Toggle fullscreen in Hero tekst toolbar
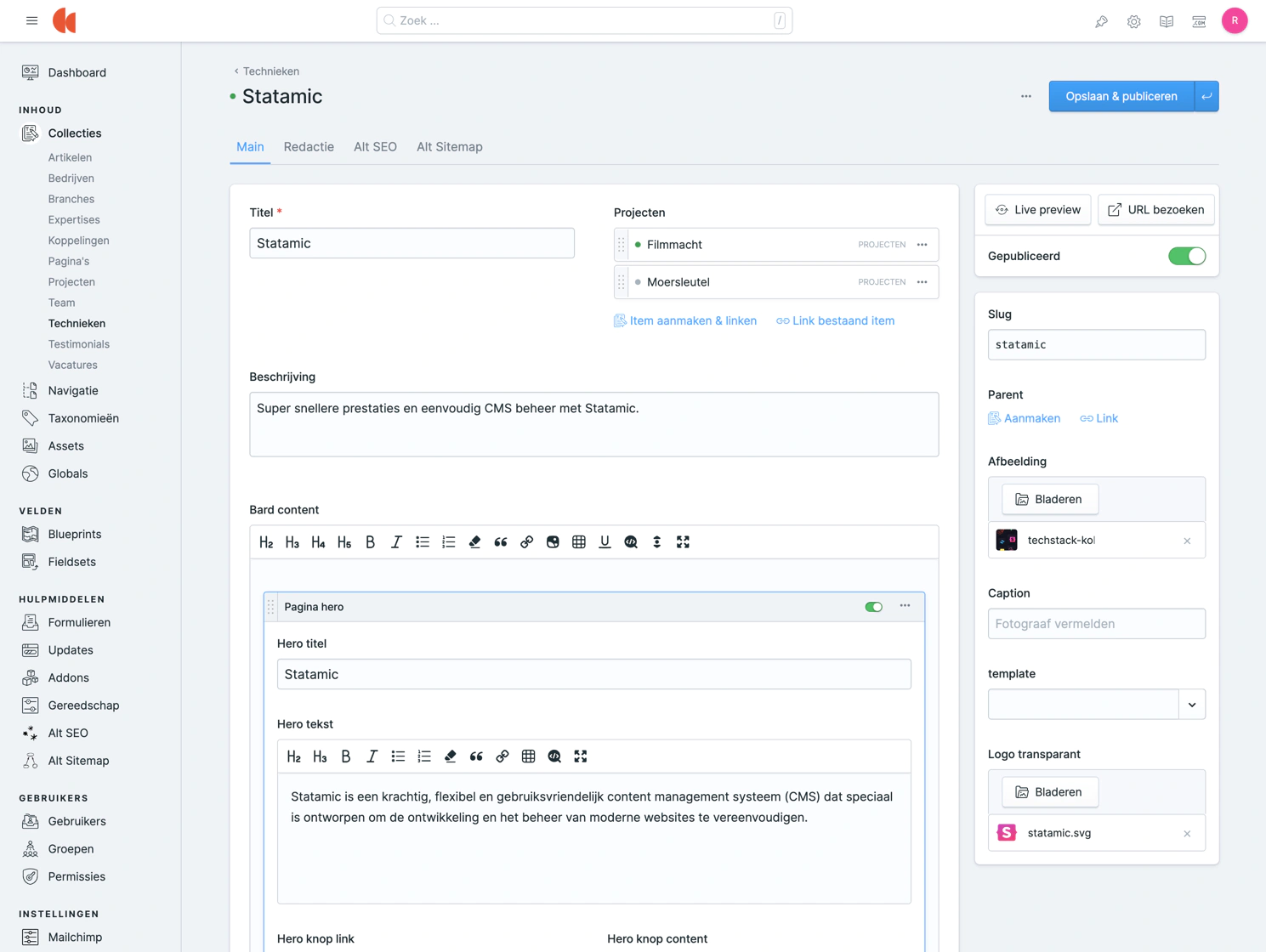The image size is (1266, 952). tap(581, 756)
